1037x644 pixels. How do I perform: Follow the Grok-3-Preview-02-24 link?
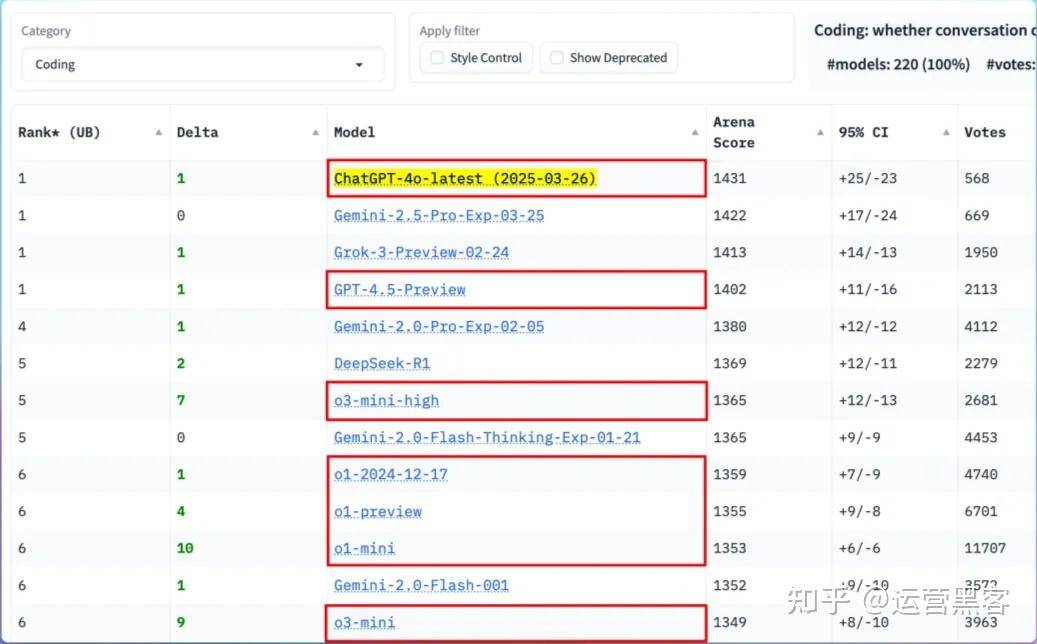(421, 253)
